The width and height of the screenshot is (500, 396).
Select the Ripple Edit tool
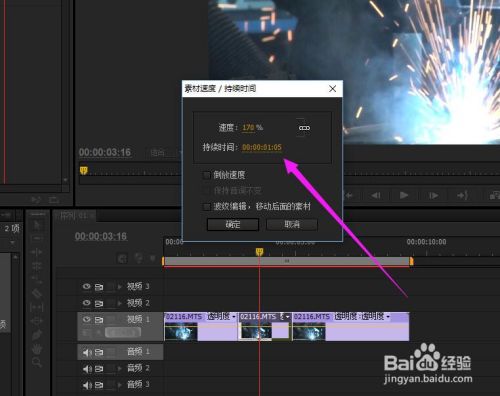coord(37,252)
